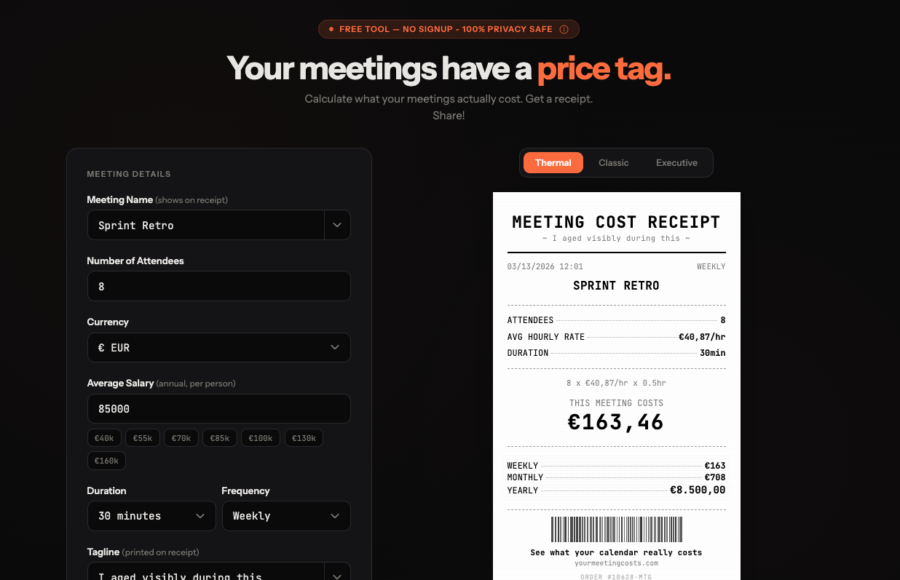900x580 pixels.
Task: Pick the €40k salary preset
Action: [106, 438]
